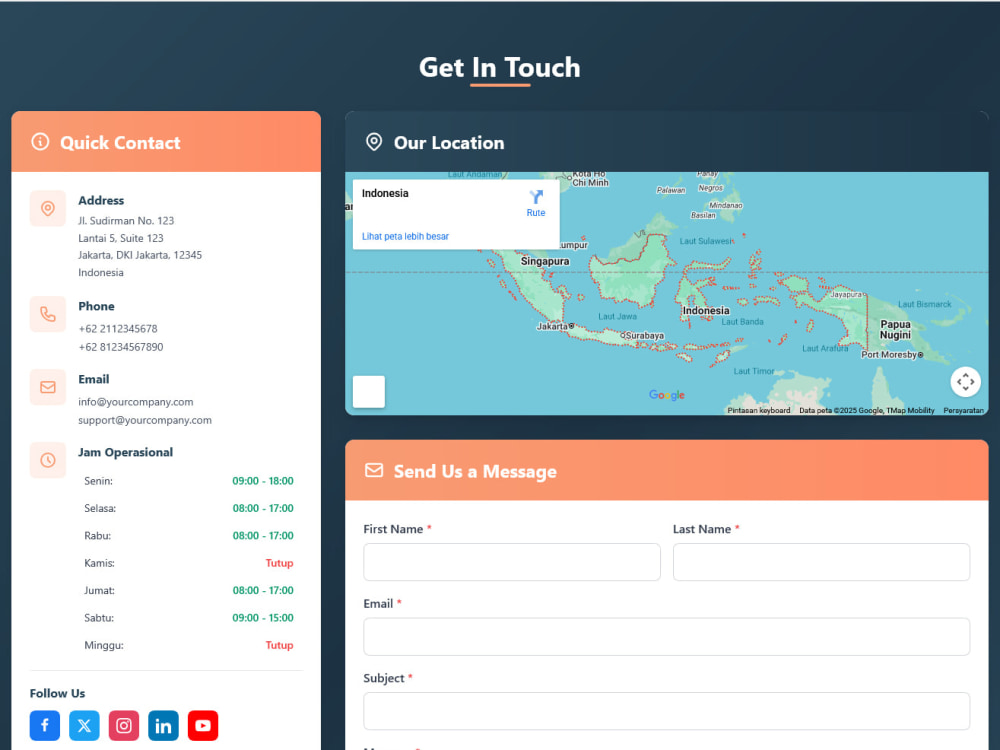Image resolution: width=1000 pixels, height=750 pixels.
Task: Click the Google logo on the map
Action: 666,395
